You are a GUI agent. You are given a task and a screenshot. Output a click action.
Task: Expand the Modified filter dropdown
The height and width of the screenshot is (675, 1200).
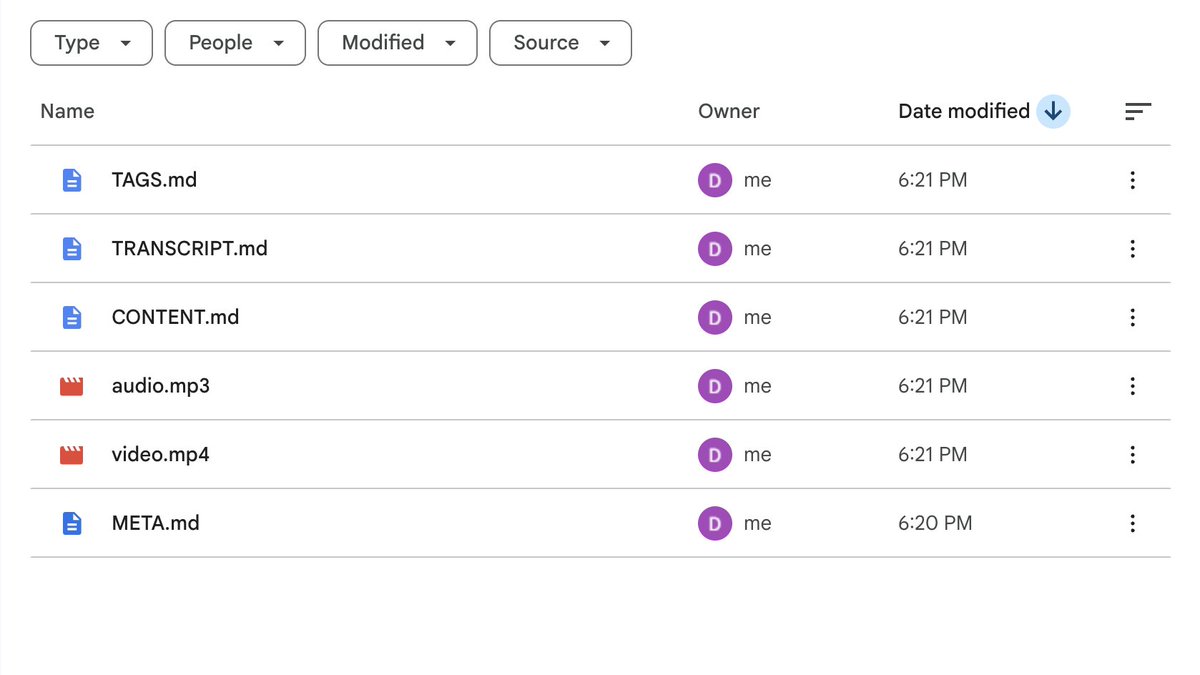tap(397, 43)
